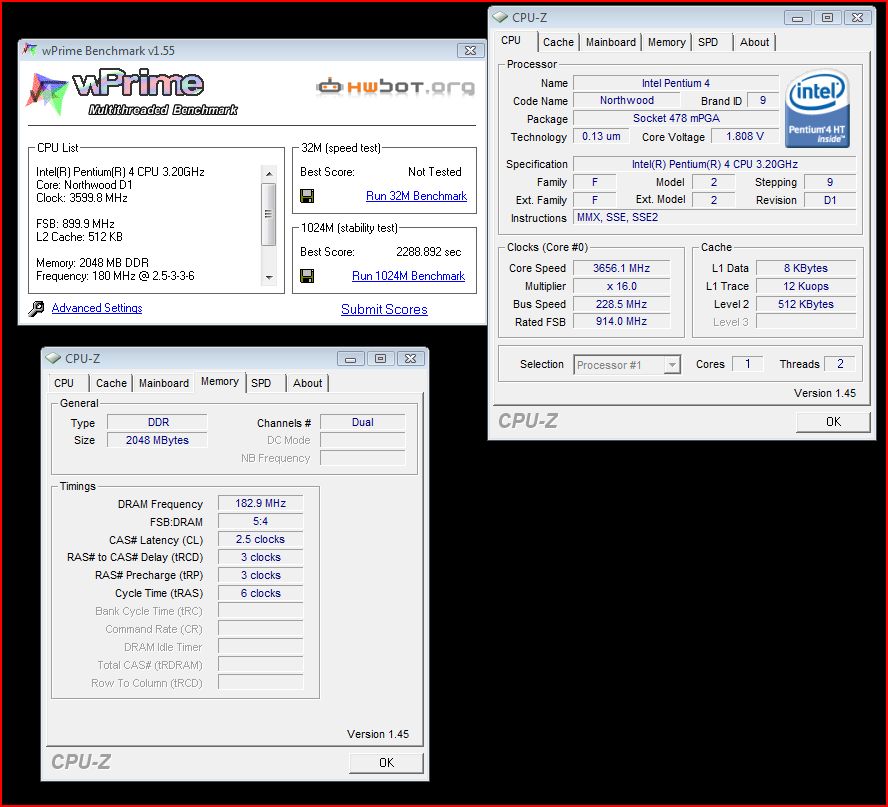This screenshot has height=807, width=888.
Task: Click the Package field Socket 478 mPGA
Action: point(676,118)
